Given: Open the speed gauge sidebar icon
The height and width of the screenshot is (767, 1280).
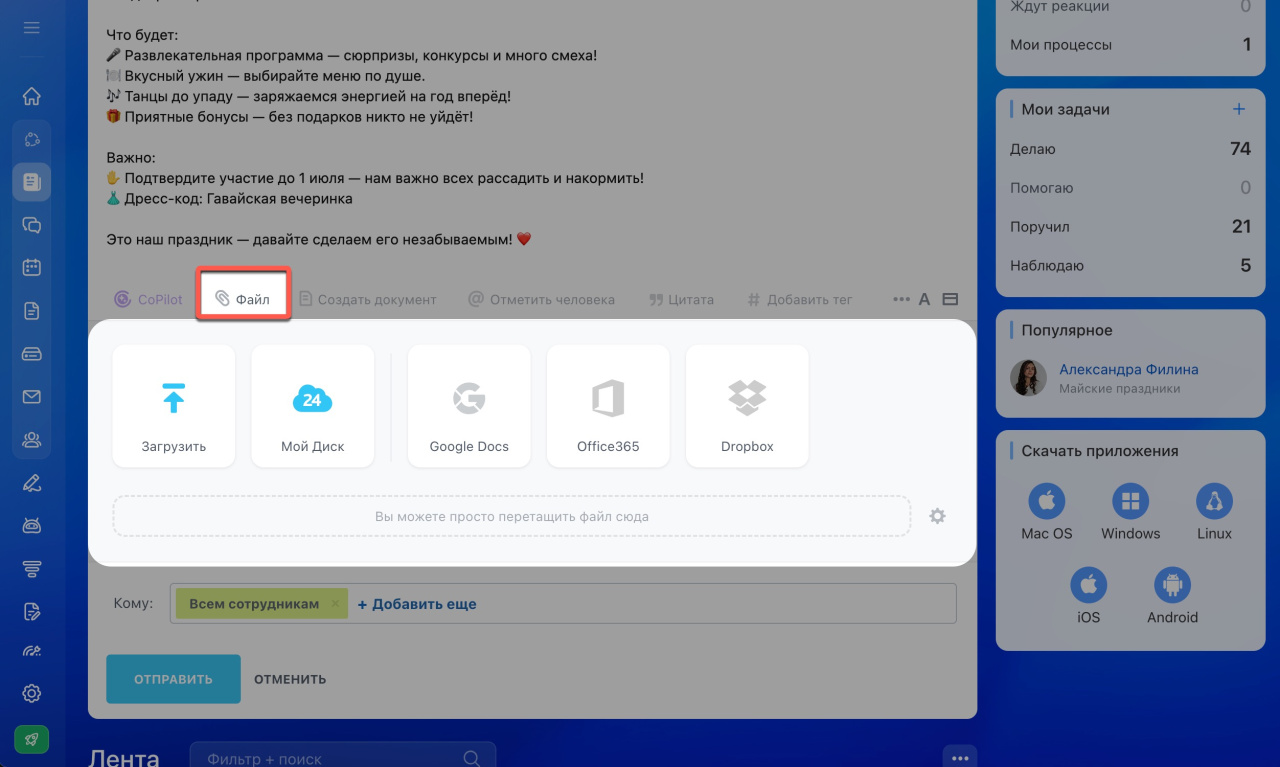Looking at the screenshot, I should 31,651.
